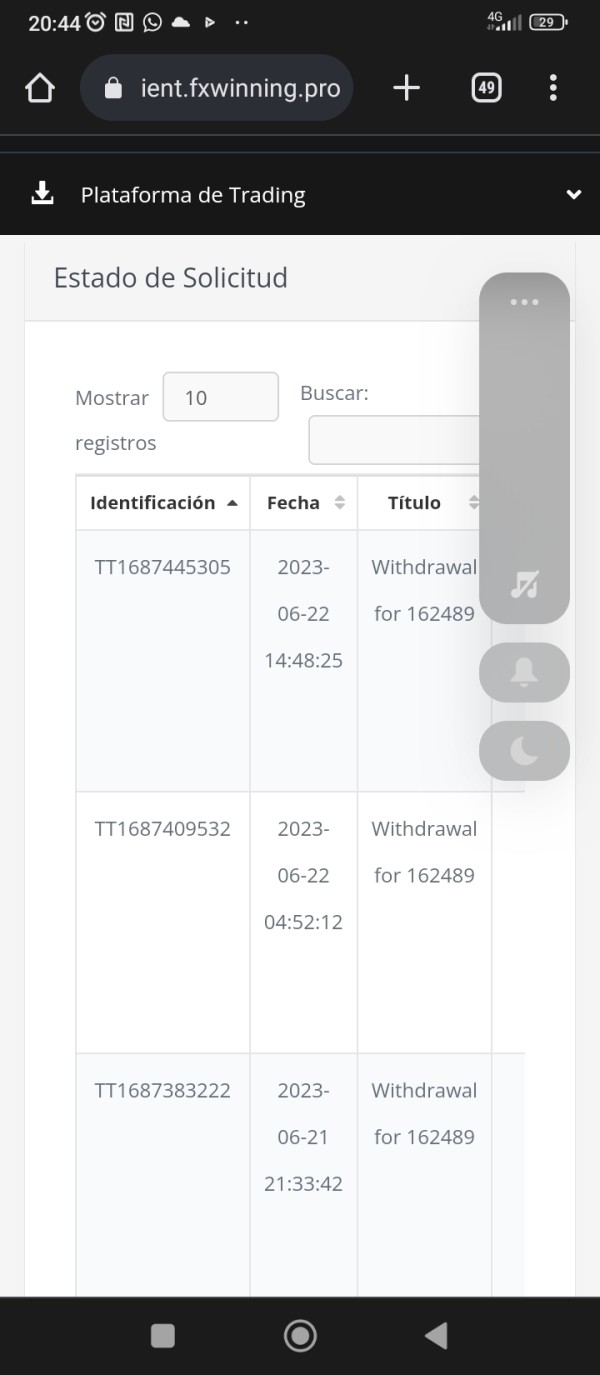This screenshot has width=600, height=1375.
Task: Sort table by Identificación column
Action: click(163, 503)
